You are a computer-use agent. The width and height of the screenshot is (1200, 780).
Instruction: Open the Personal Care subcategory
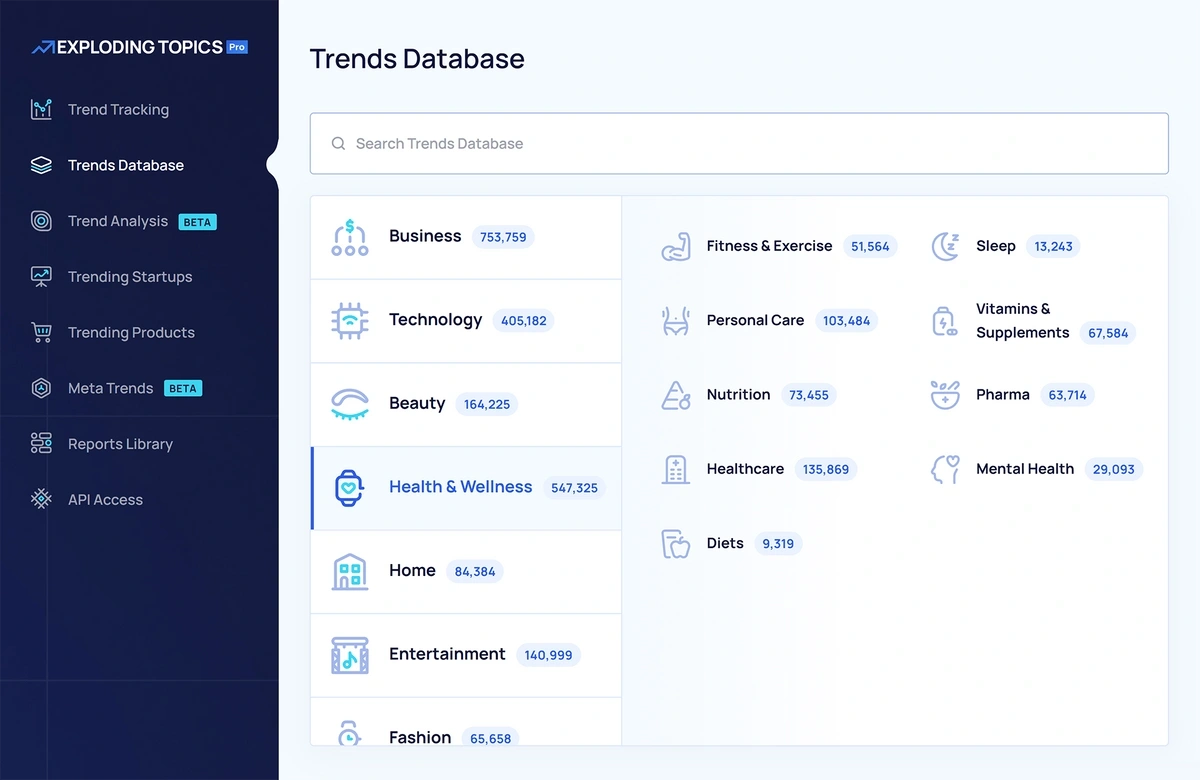[x=755, y=321]
